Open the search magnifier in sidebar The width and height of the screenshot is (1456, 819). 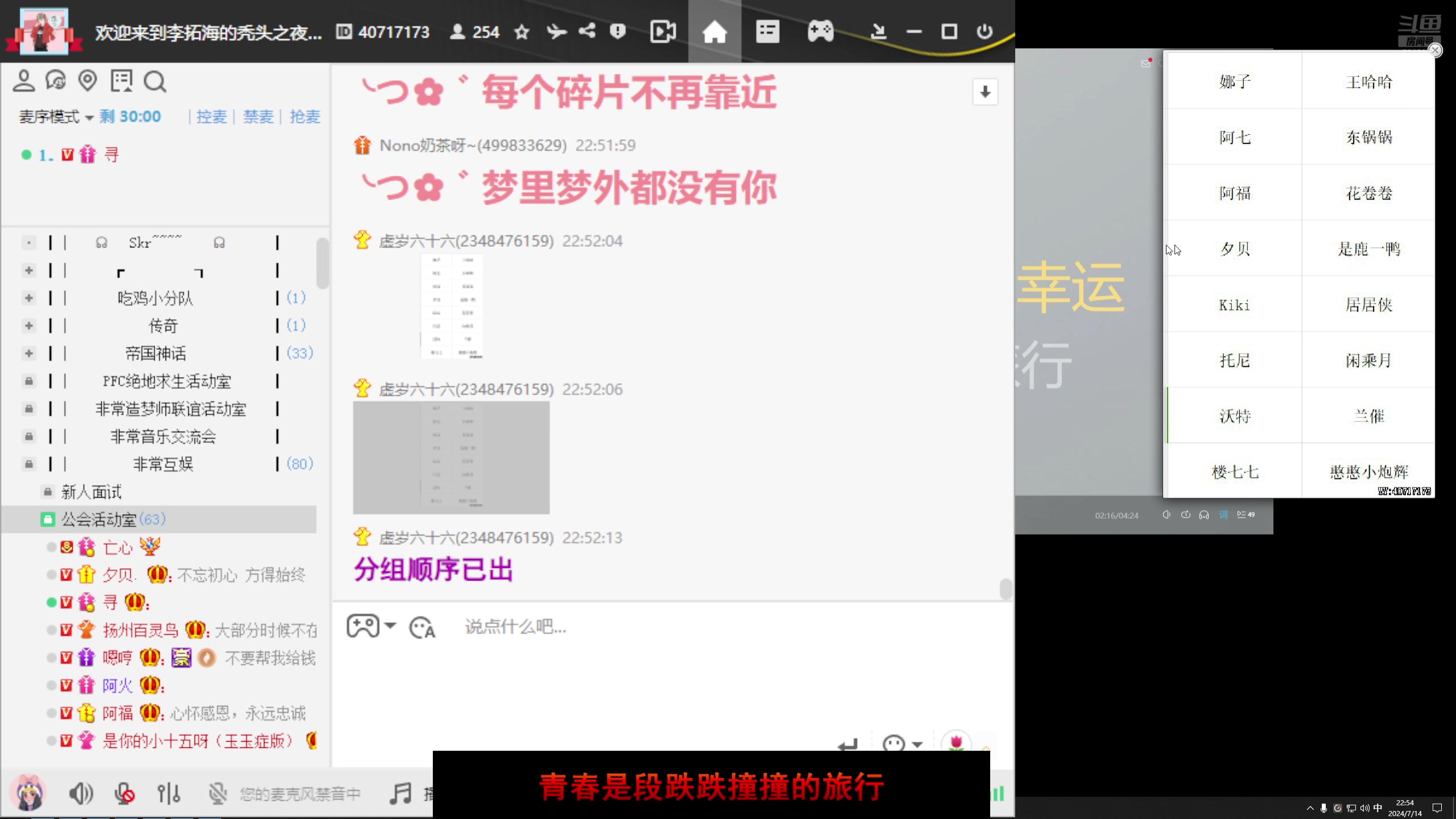click(154, 82)
